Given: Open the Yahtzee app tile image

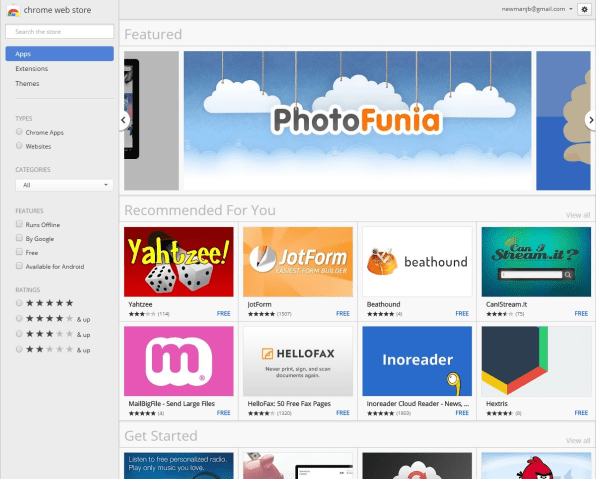Looking at the screenshot, I should (x=179, y=262).
